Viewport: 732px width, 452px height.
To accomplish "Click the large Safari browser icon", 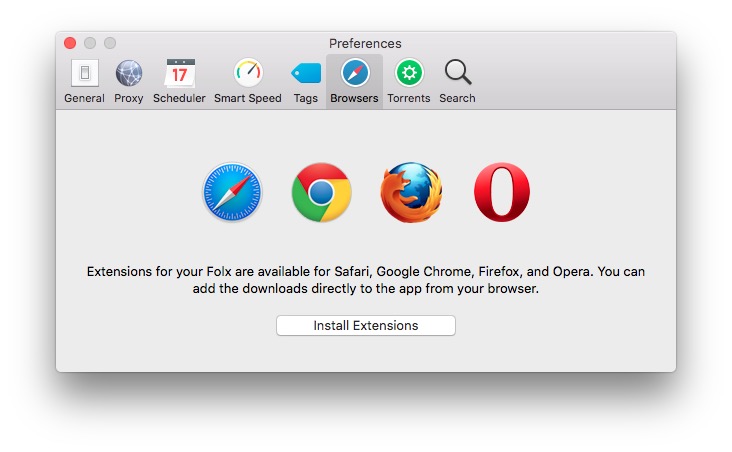I will (231, 192).
